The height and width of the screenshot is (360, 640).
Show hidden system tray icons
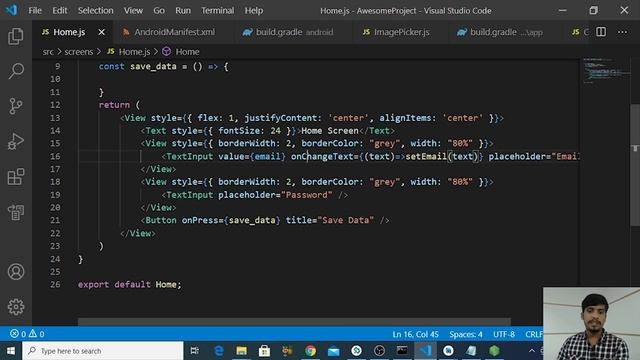click(x=531, y=351)
